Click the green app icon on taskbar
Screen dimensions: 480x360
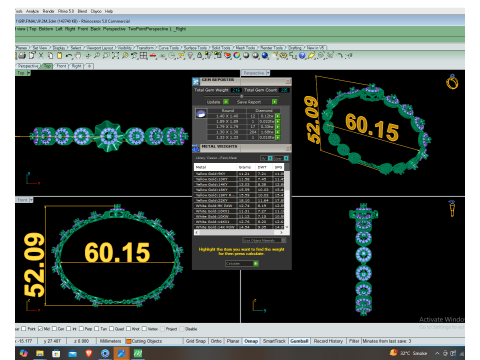click(138, 353)
